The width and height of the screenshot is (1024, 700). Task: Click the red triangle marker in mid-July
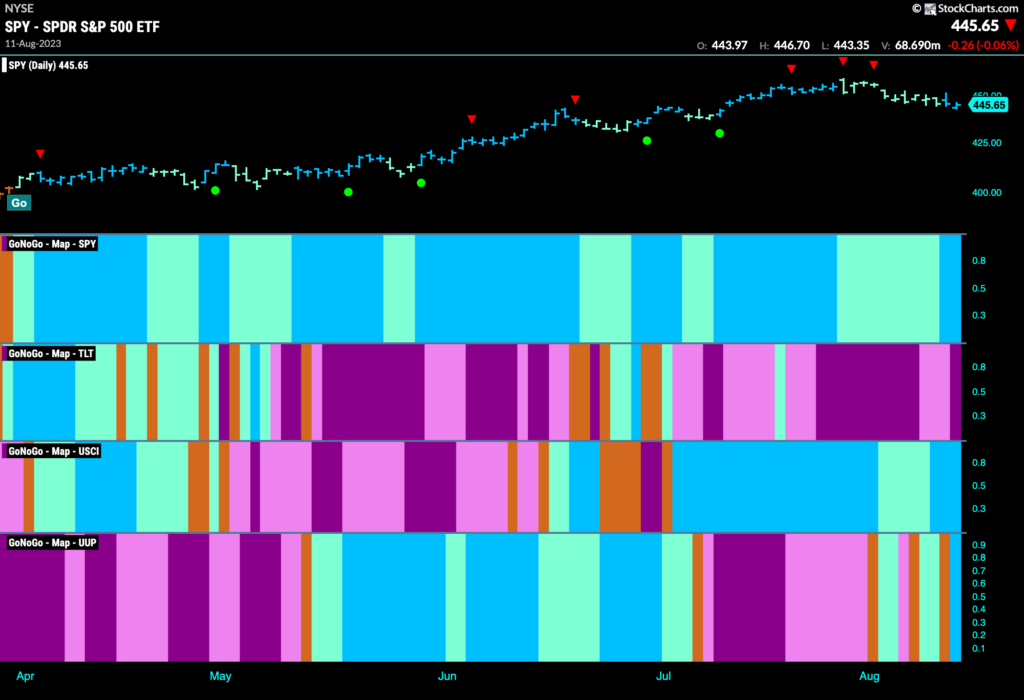click(x=792, y=69)
